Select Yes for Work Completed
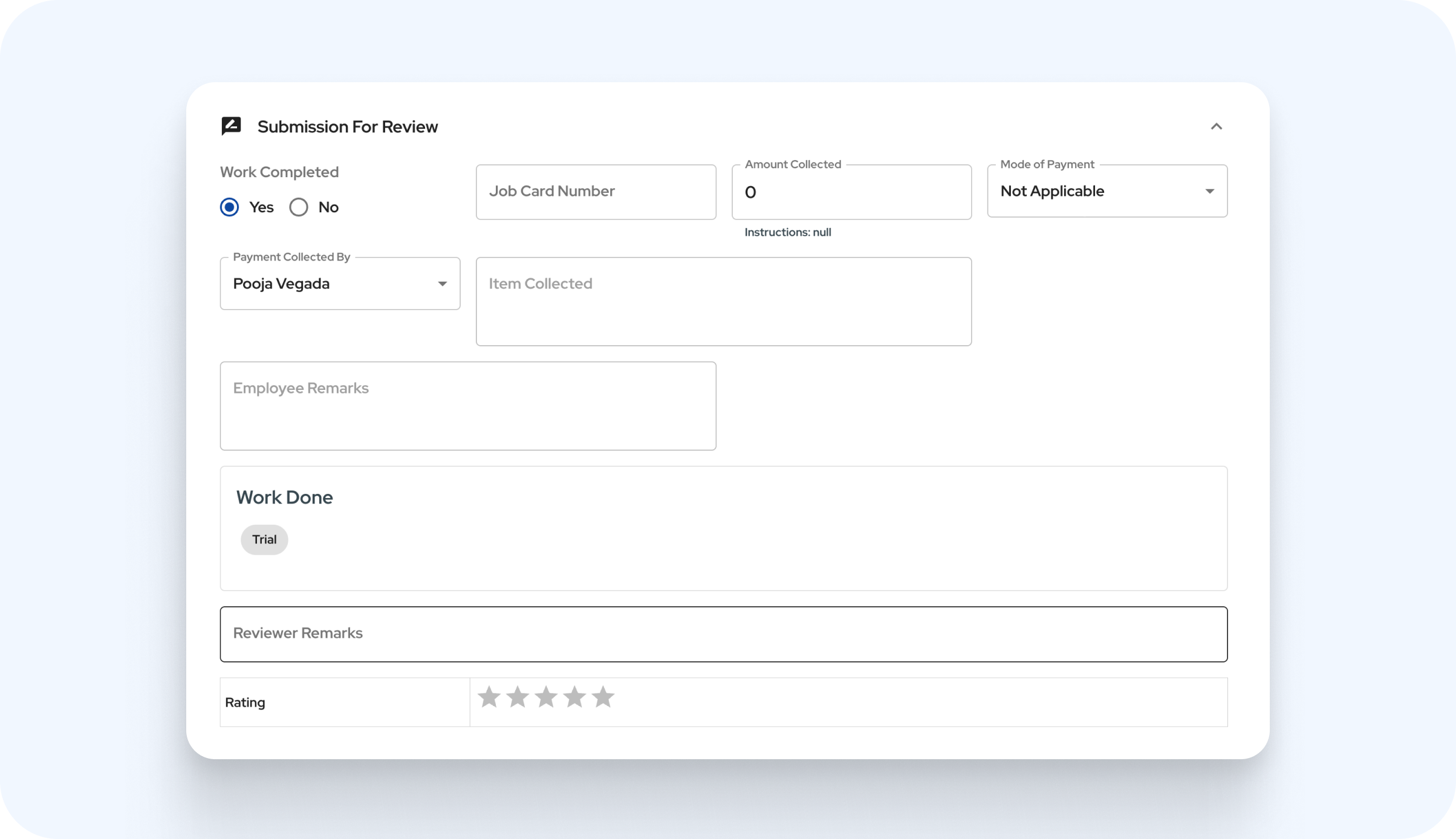Screen dimensions: 1456x839 point(229,207)
